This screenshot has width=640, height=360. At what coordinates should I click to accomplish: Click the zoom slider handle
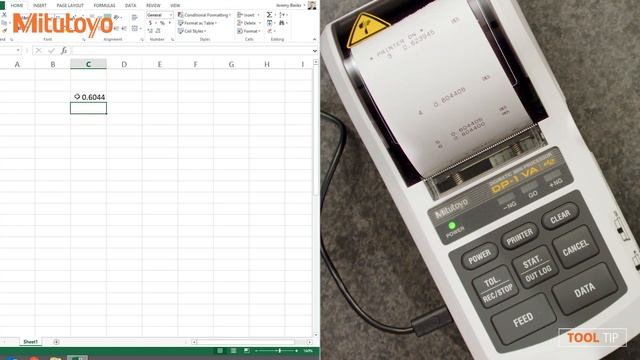click(x=280, y=351)
